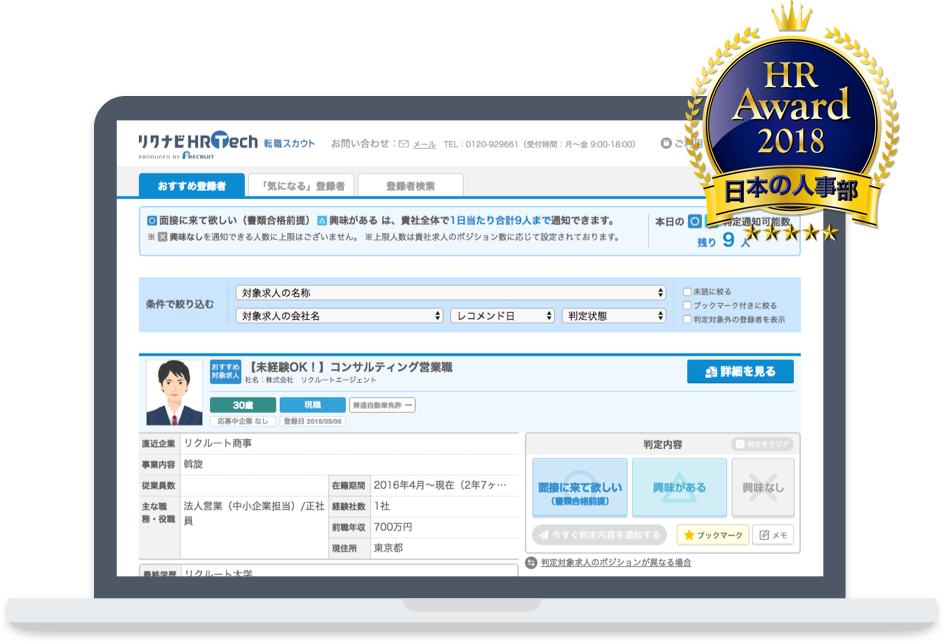Open the メモ note button
This screenshot has width=944, height=644.
tap(773, 535)
